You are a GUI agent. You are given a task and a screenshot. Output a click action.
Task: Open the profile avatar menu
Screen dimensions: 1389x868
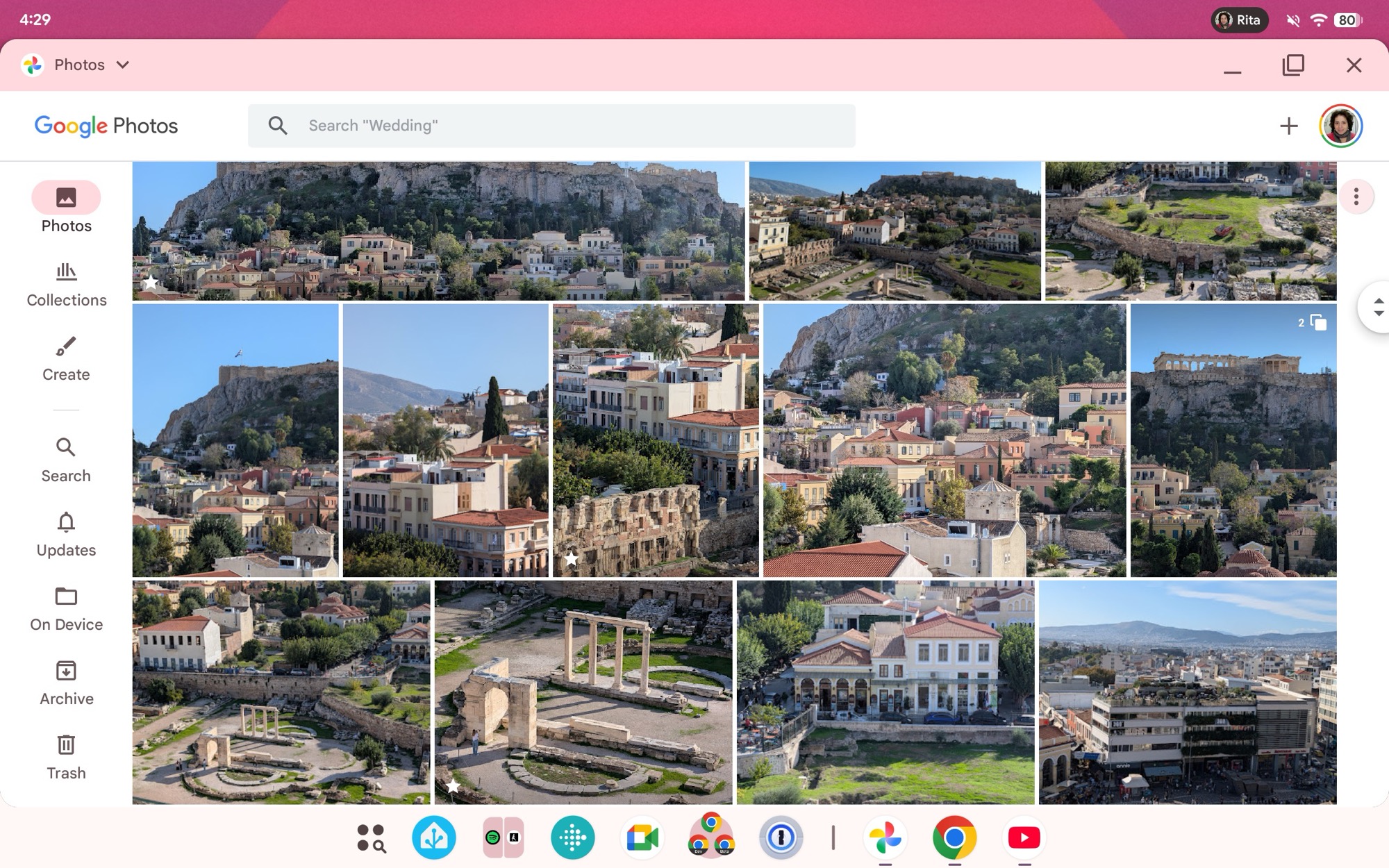(x=1341, y=126)
